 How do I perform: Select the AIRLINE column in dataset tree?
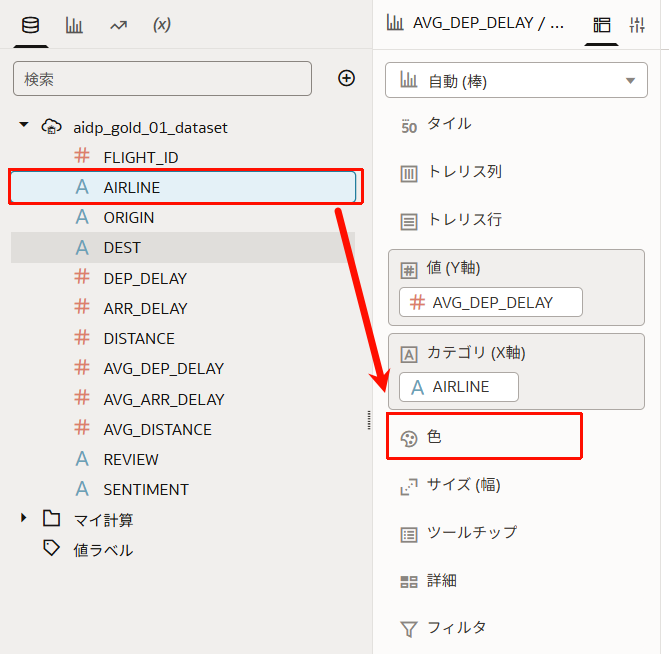(x=183, y=187)
